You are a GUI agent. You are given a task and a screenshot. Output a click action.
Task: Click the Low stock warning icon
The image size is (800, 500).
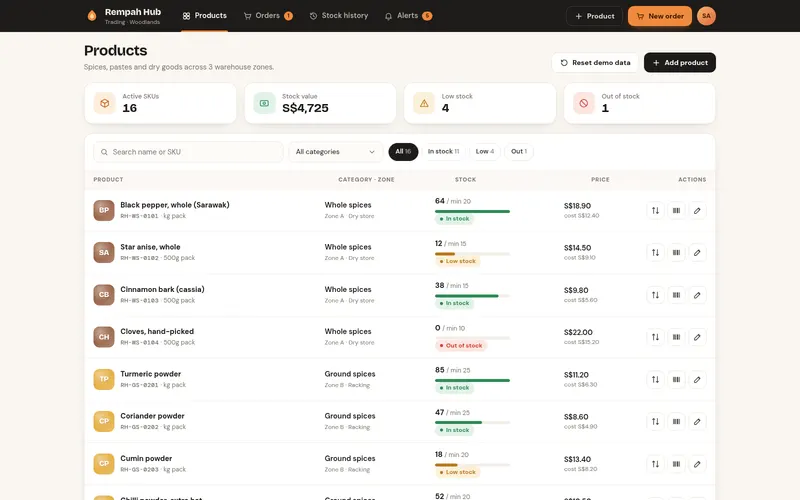[x=424, y=103]
